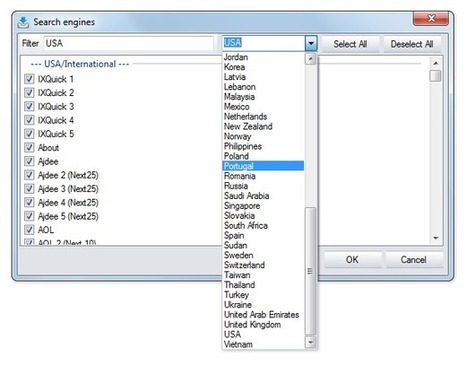Choose Turkey from the country list
467x365 pixels.
pos(263,295)
